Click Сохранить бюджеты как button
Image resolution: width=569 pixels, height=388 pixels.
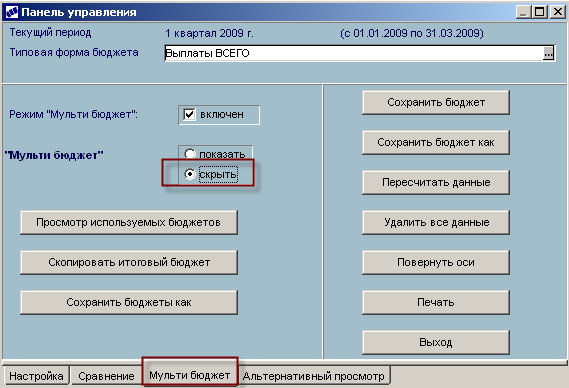[x=129, y=302]
